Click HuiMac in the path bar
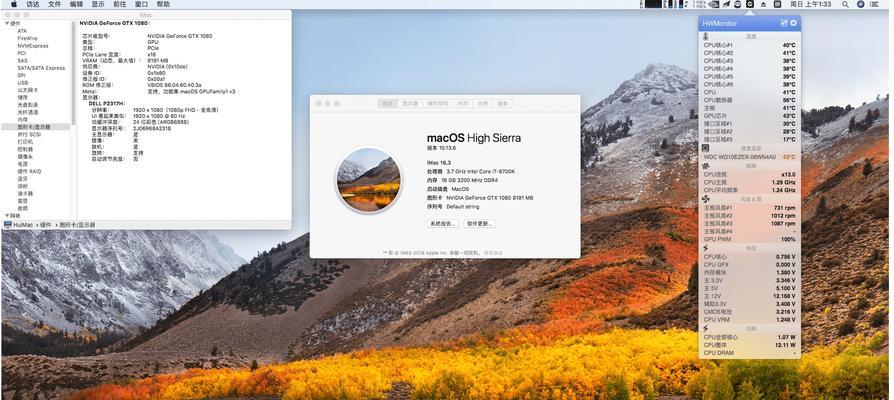Image resolution: width=894 pixels, height=400 pixels. [23, 225]
